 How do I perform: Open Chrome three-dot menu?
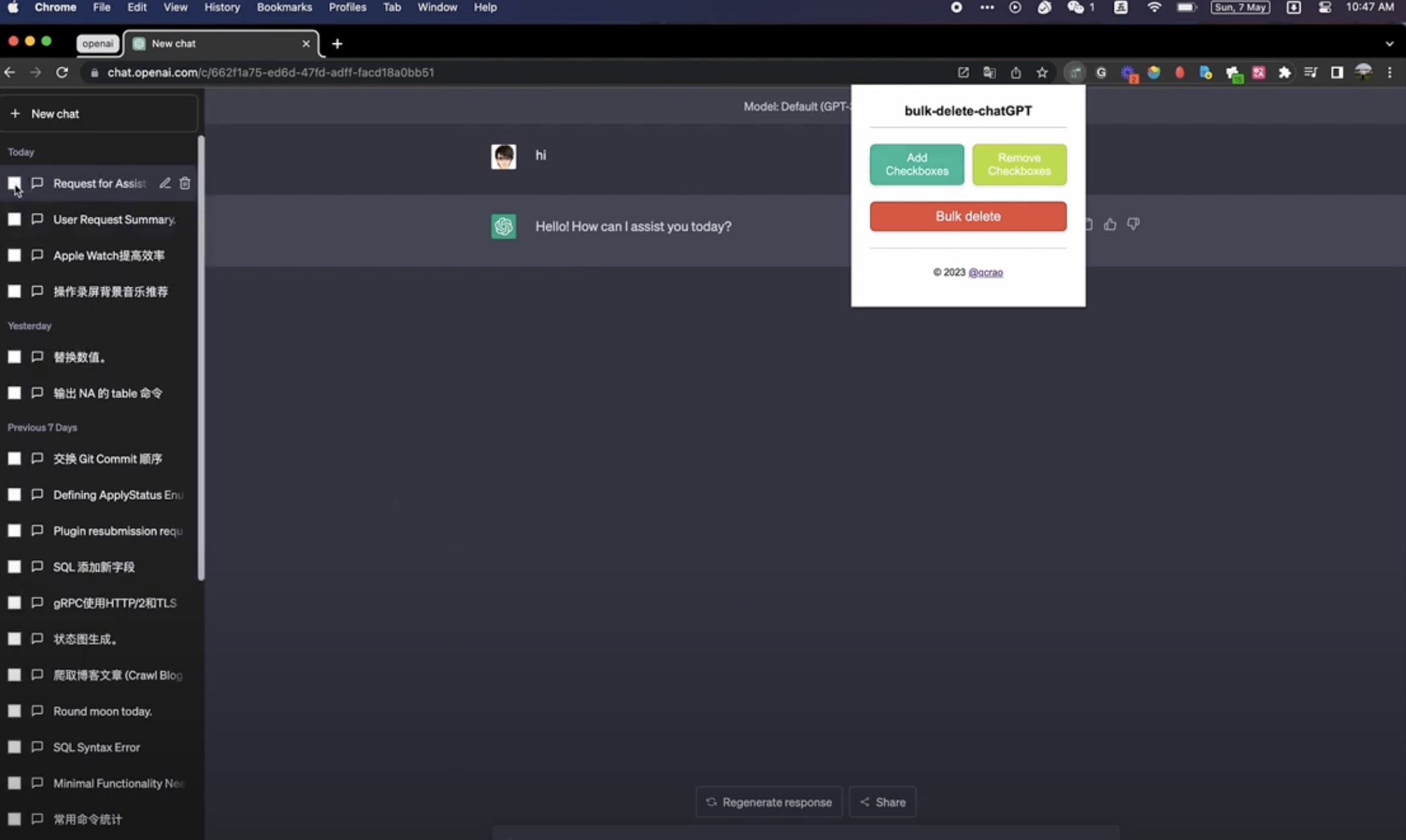(1390, 73)
